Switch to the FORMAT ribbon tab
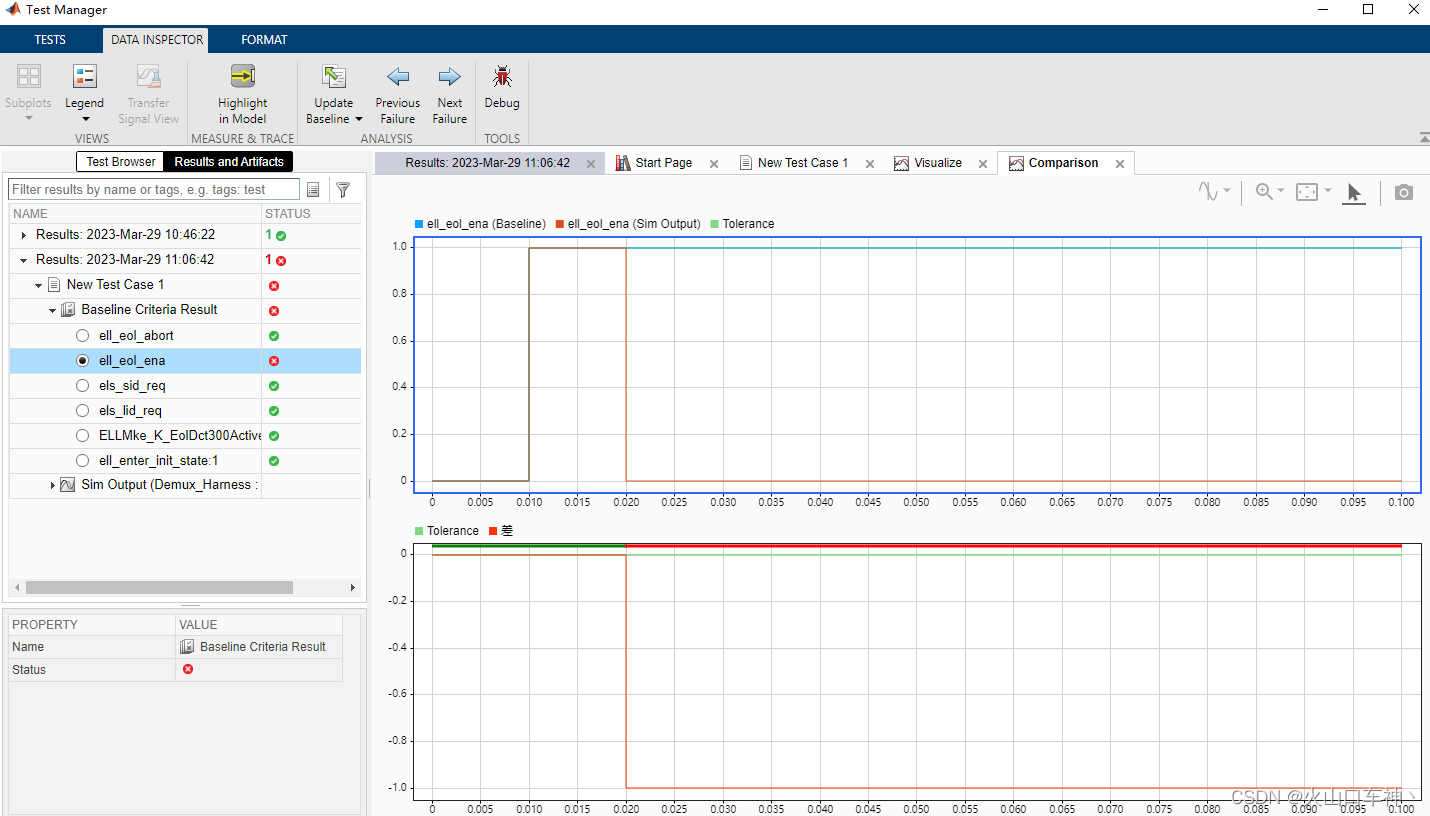 pos(264,40)
